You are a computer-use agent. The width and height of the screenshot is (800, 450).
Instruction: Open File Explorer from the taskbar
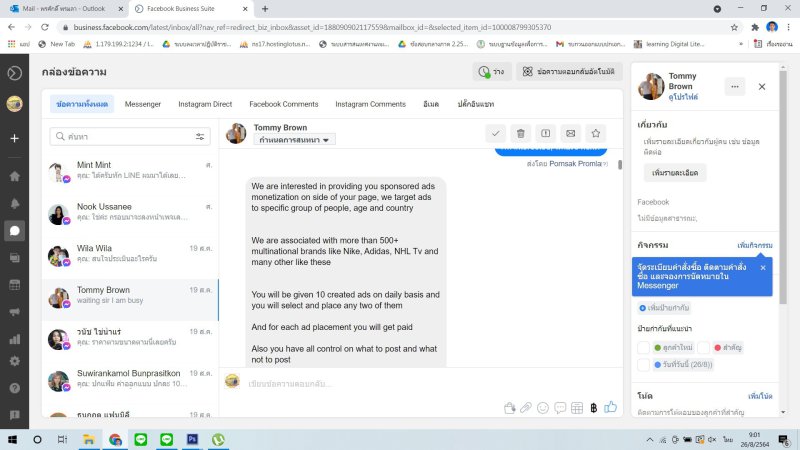(x=89, y=439)
